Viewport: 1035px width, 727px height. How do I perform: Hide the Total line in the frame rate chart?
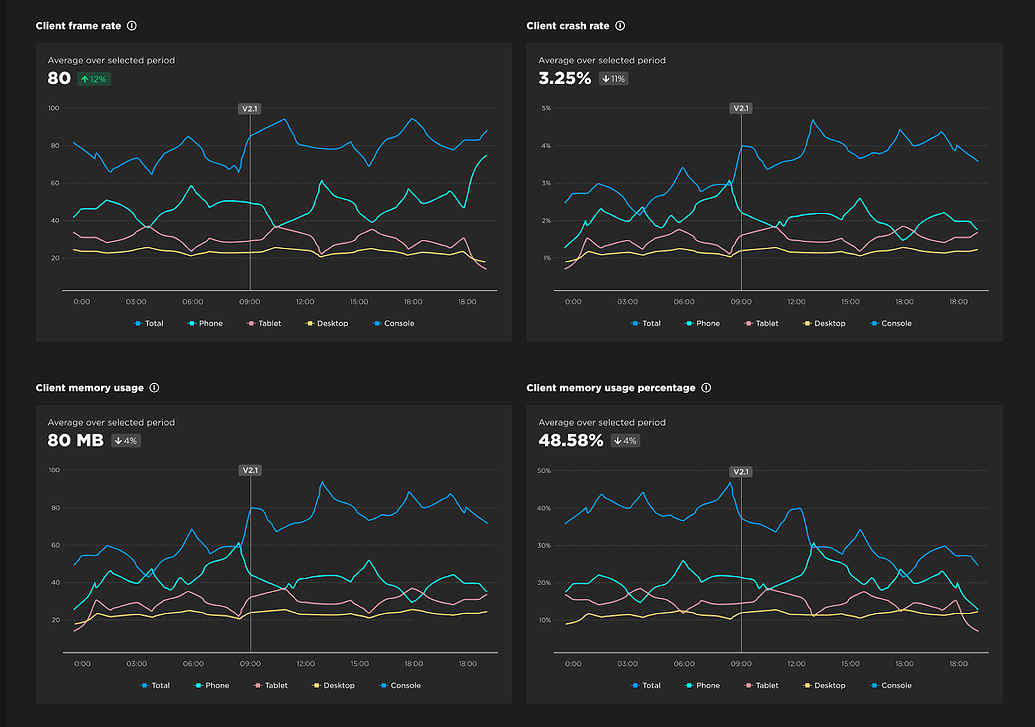point(149,323)
